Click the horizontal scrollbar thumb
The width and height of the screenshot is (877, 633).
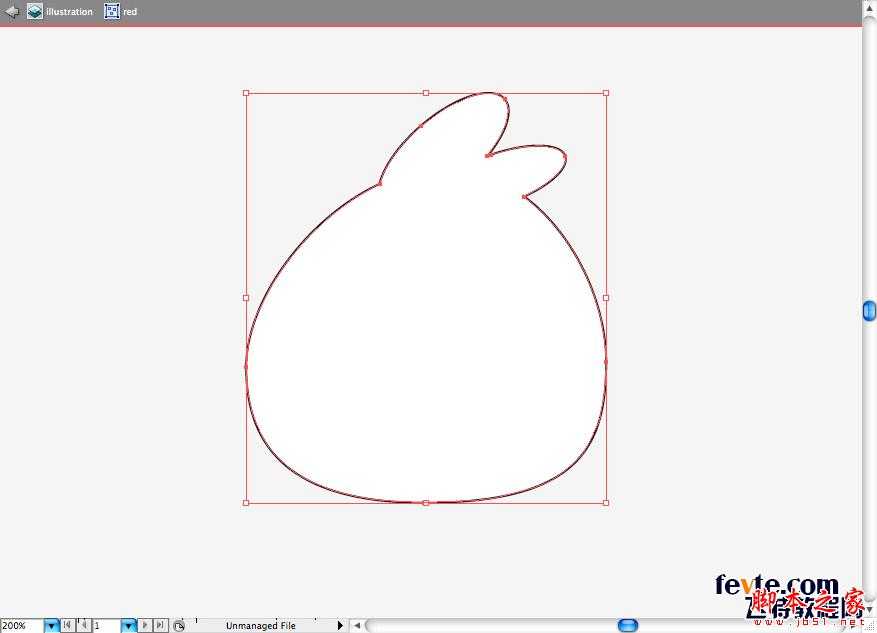click(628, 625)
